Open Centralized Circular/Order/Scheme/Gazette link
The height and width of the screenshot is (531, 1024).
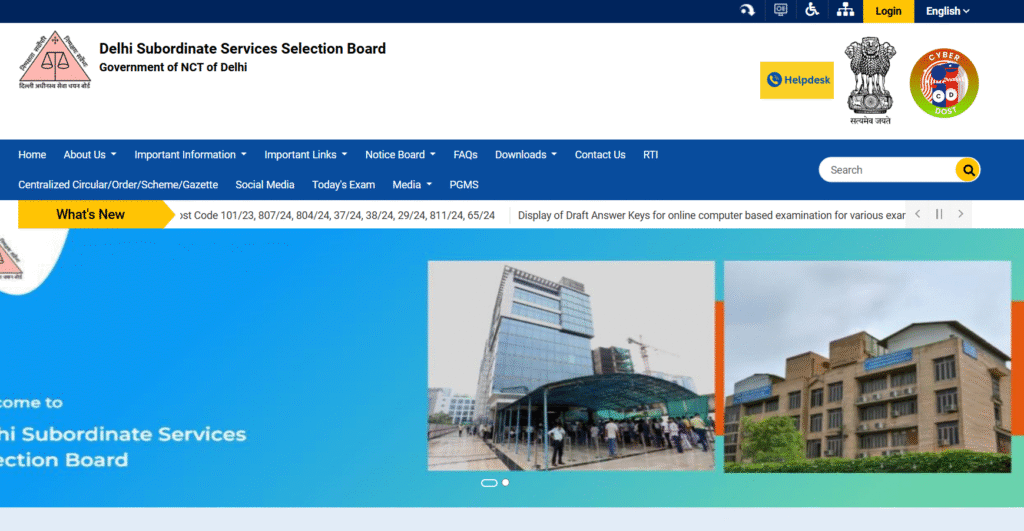[x=118, y=185]
